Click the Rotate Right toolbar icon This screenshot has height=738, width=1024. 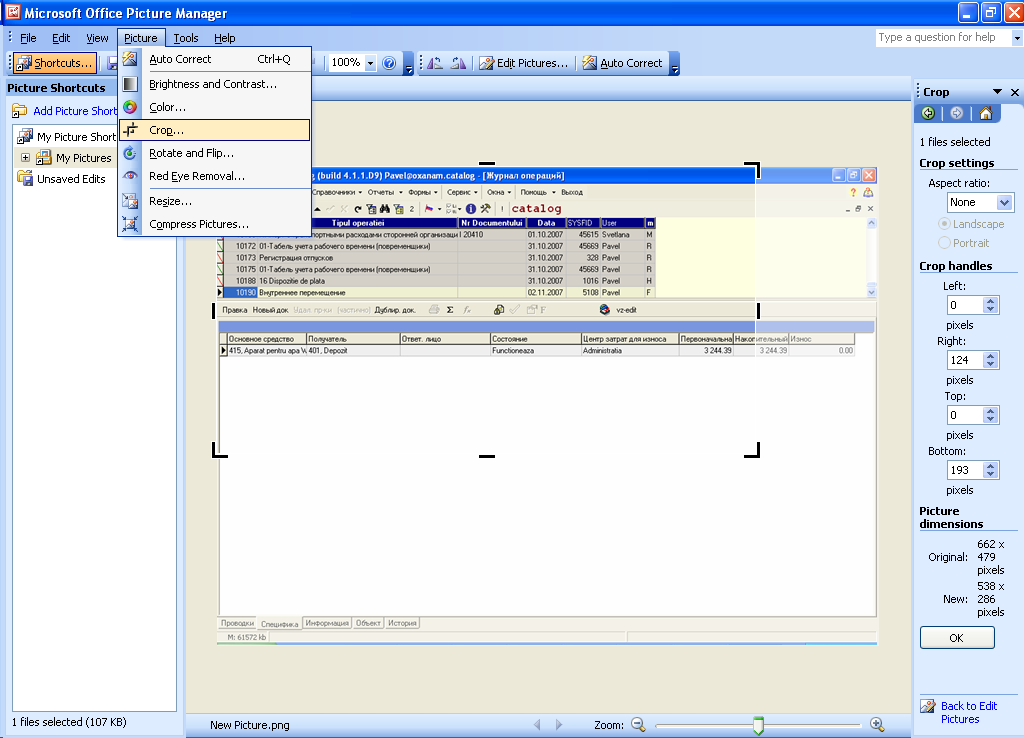(458, 63)
